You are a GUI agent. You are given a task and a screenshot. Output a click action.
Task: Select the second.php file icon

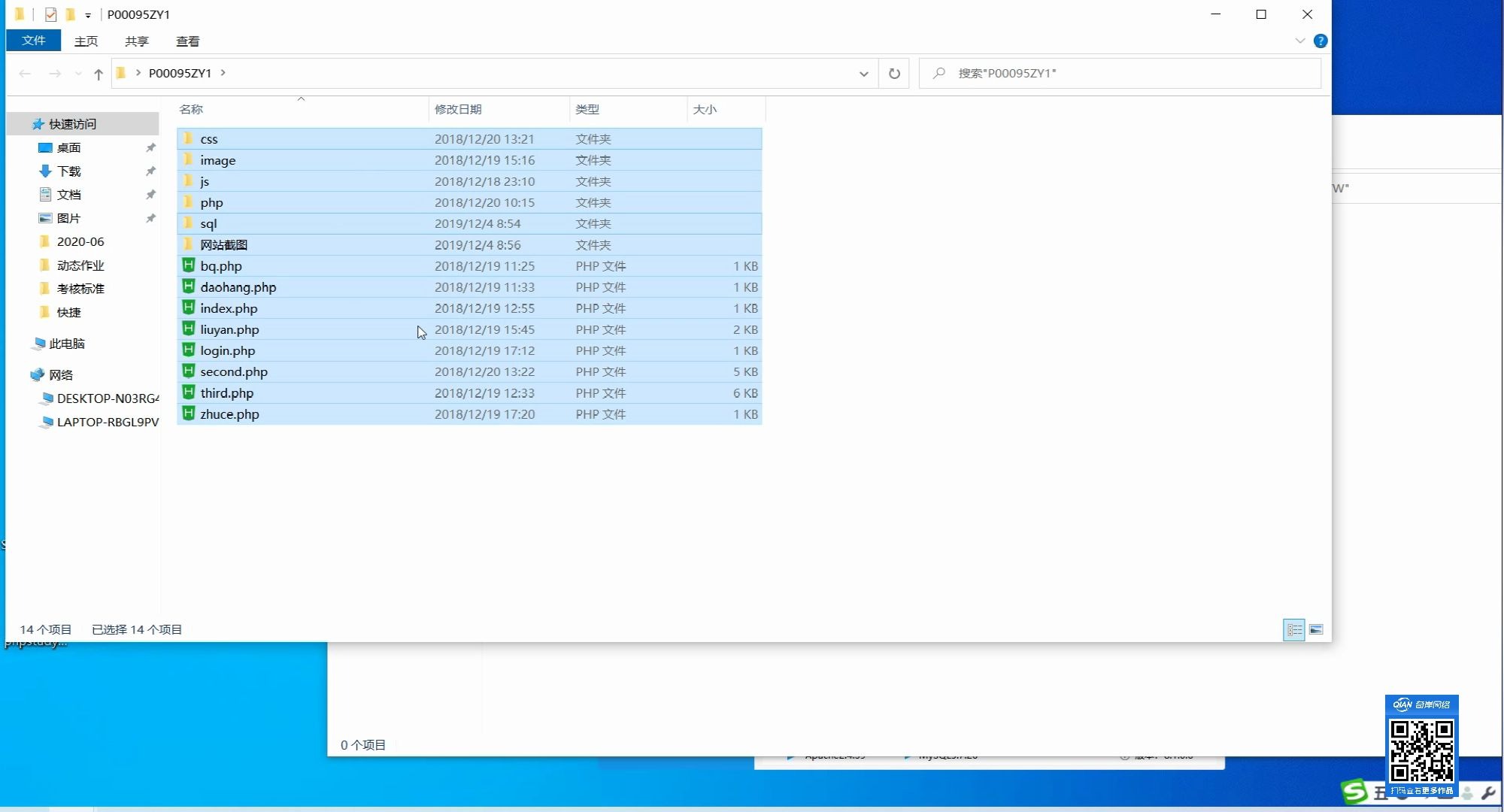click(x=189, y=370)
